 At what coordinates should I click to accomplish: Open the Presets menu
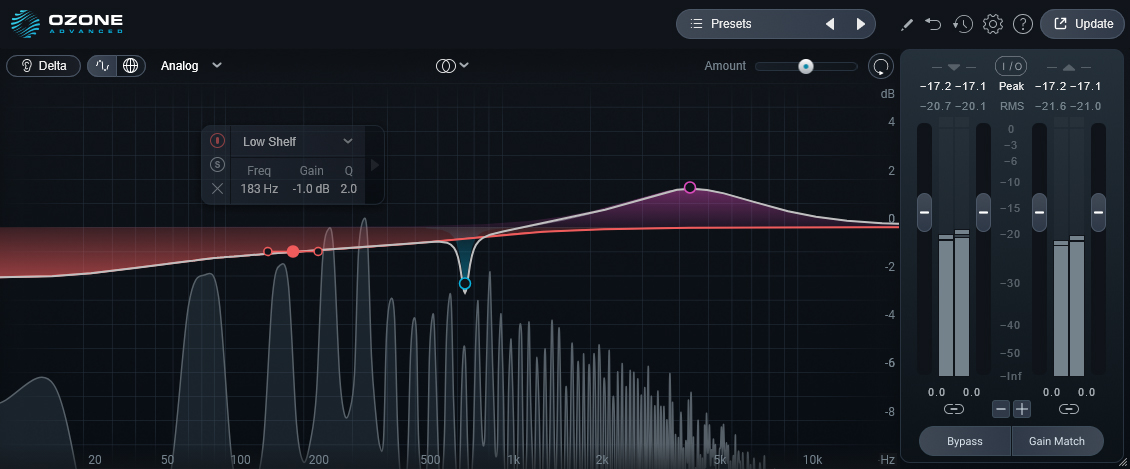tap(750, 24)
